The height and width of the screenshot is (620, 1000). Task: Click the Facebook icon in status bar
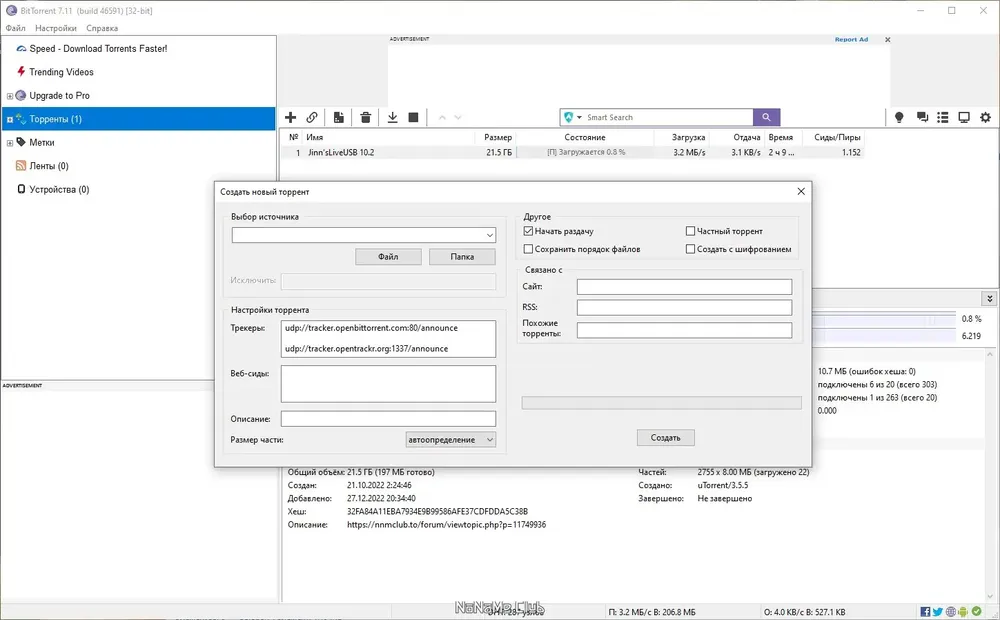(925, 612)
